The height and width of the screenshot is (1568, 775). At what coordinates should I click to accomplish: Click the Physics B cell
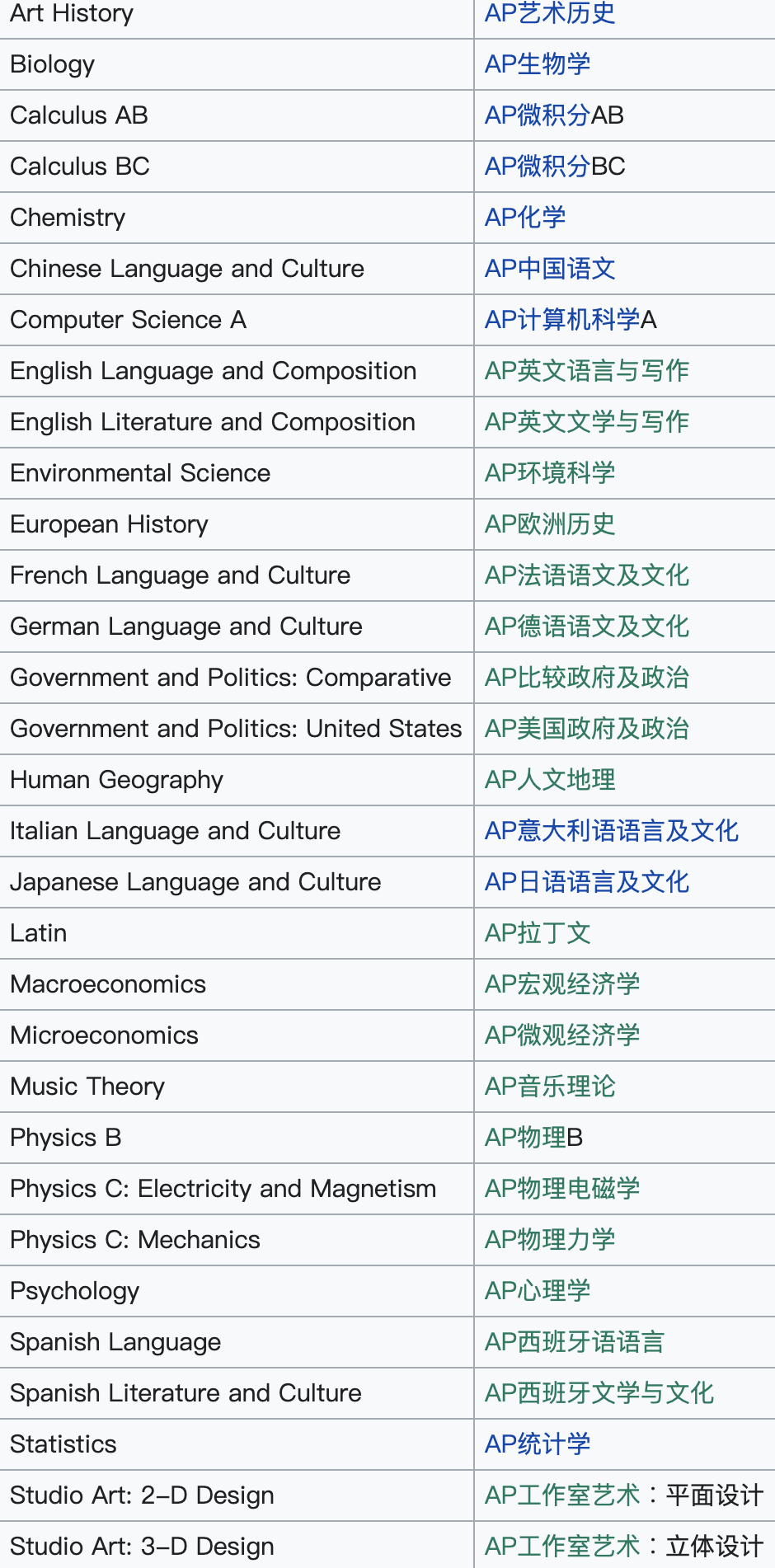click(237, 1138)
